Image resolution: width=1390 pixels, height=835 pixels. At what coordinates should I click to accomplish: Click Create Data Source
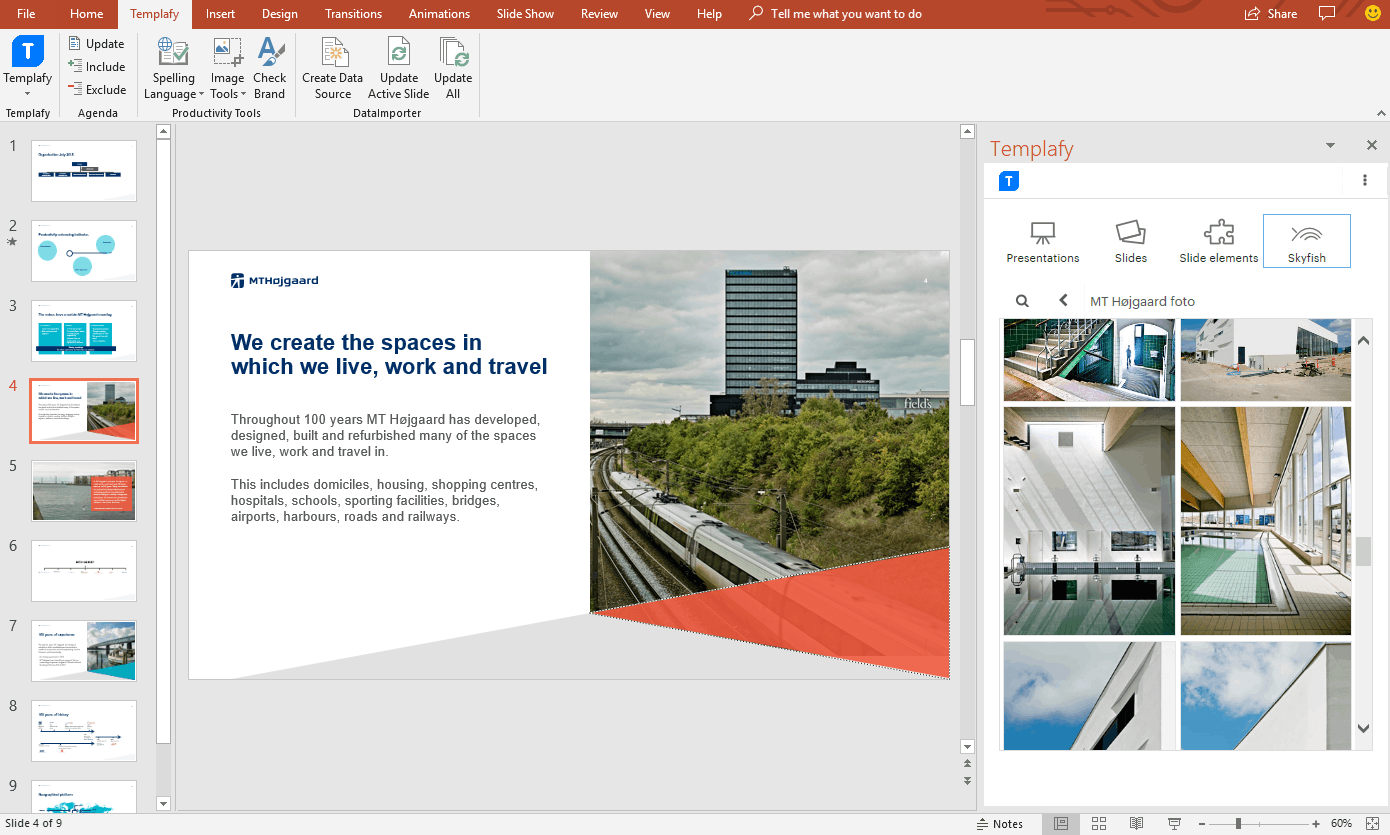[333, 68]
